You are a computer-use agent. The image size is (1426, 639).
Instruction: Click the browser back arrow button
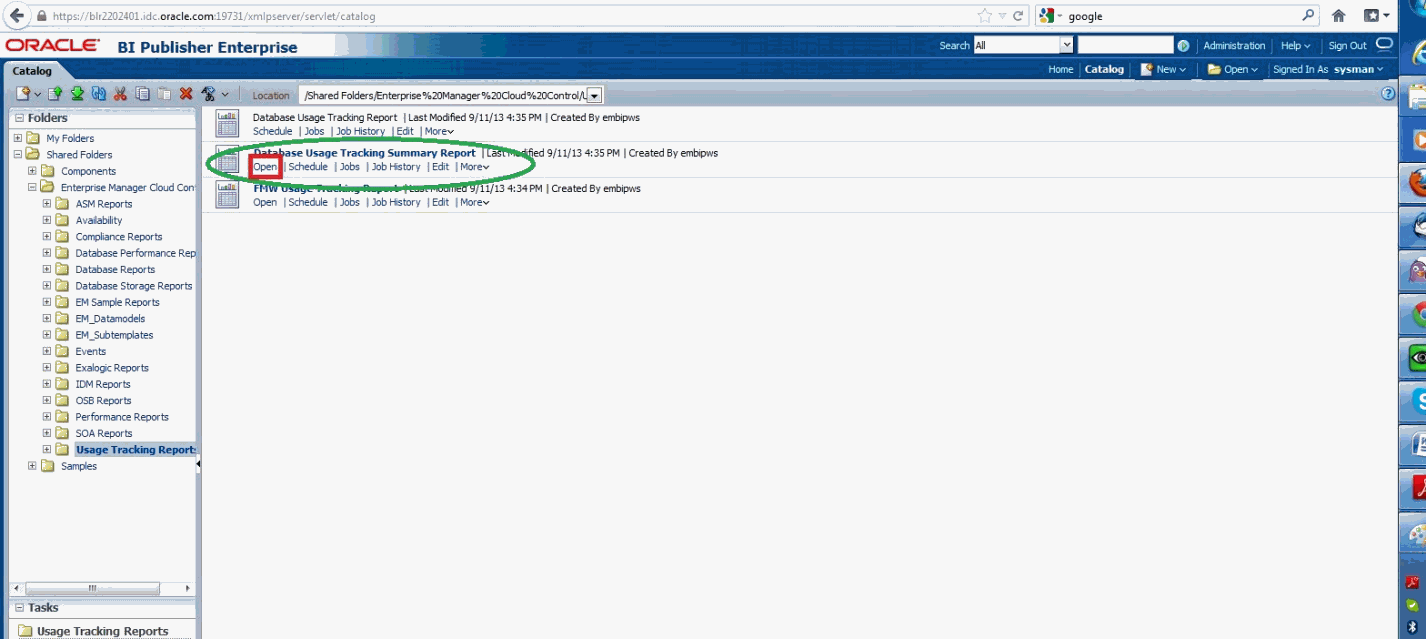click(x=15, y=16)
